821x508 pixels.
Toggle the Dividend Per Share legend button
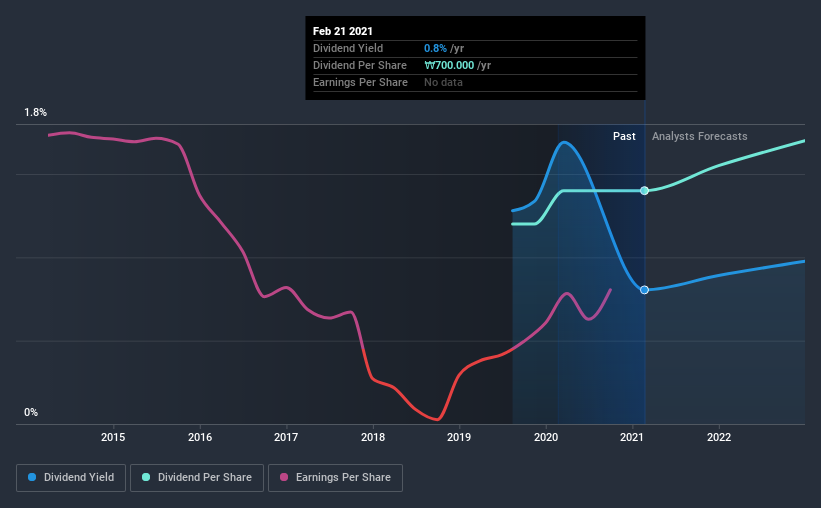[x=197, y=478]
